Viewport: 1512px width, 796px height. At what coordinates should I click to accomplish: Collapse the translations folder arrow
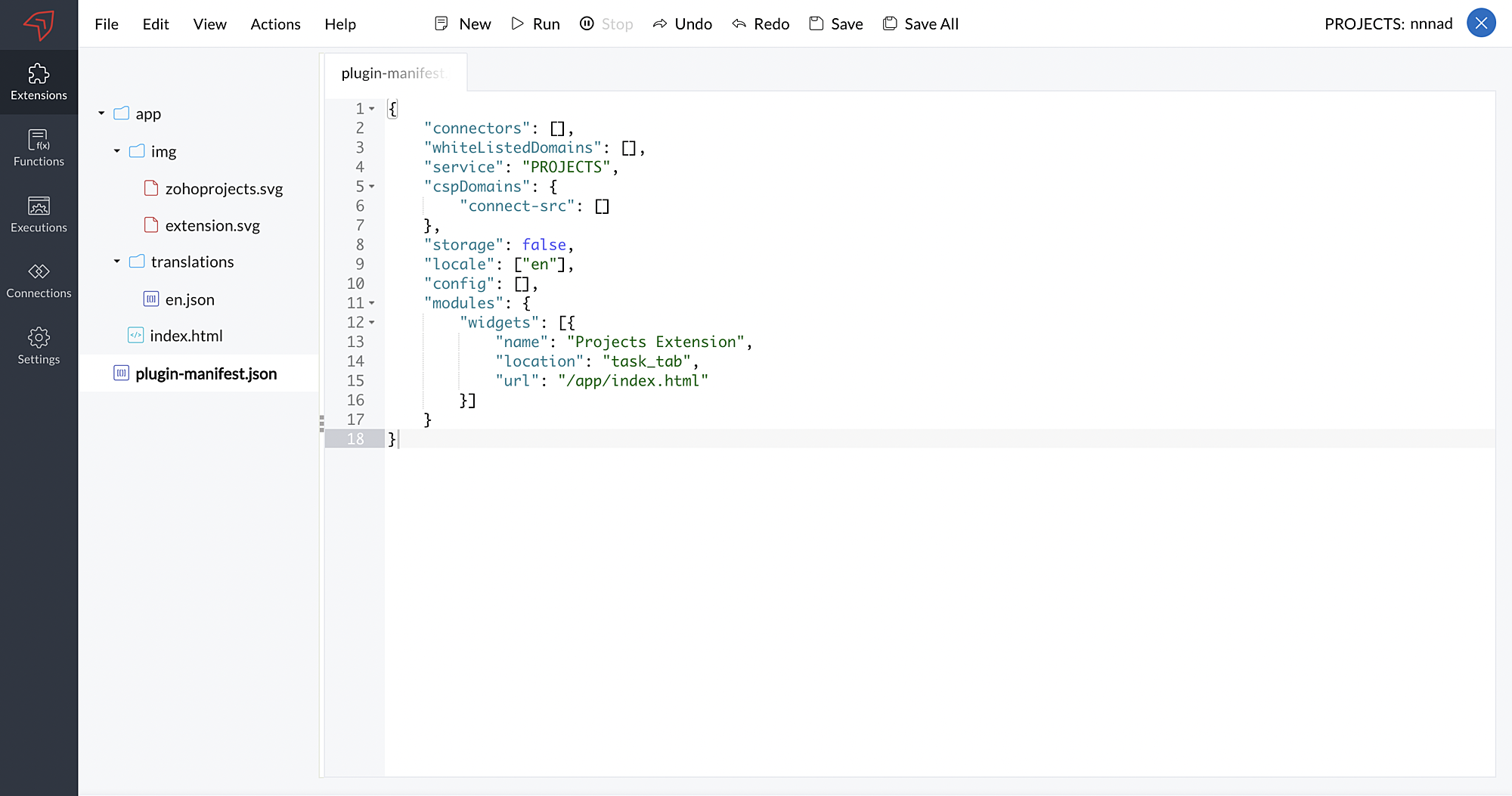point(117,262)
